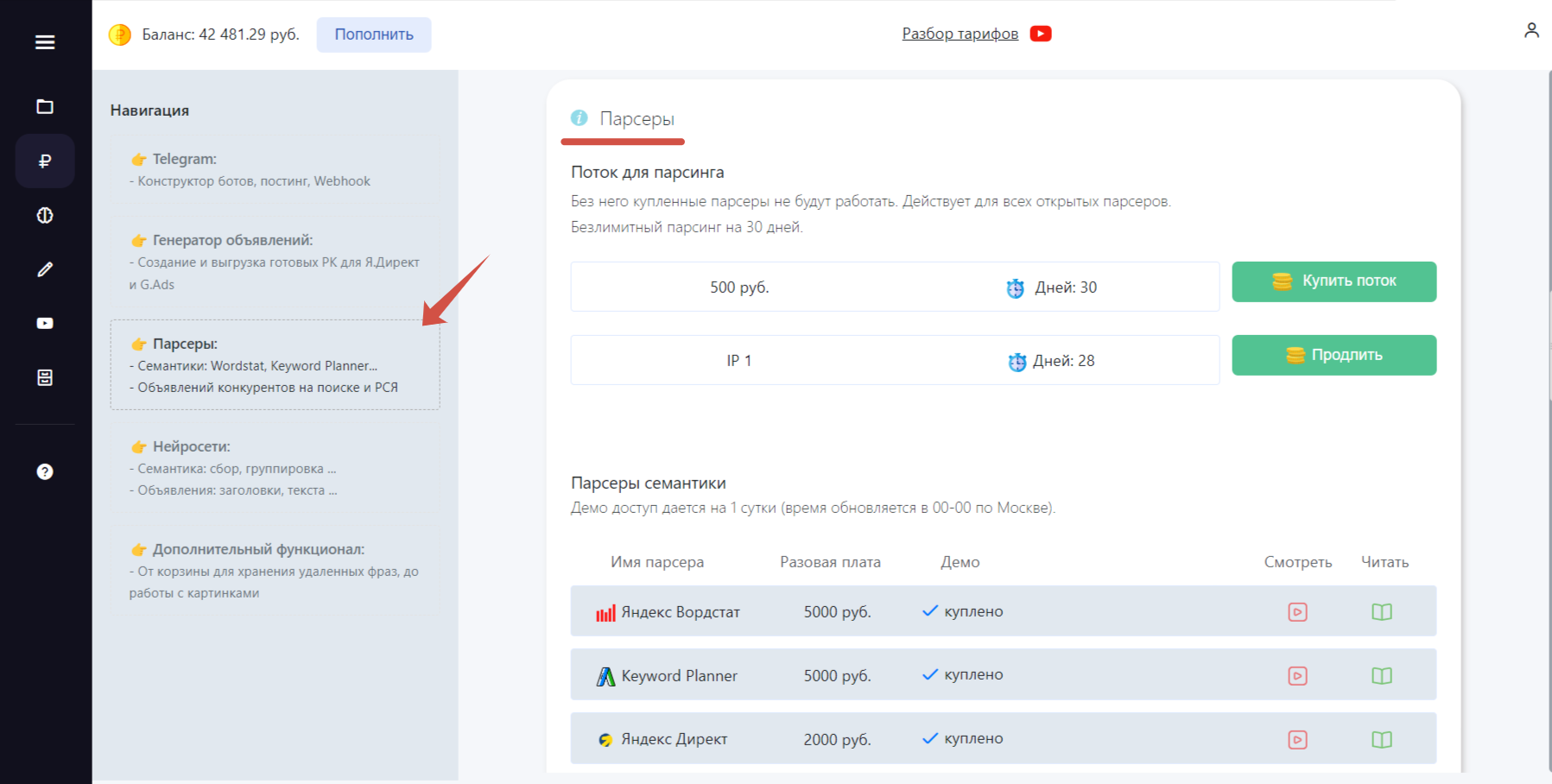This screenshot has height=784, width=1552.
Task: Click the brain icon in sidebar
Action: click(45, 215)
